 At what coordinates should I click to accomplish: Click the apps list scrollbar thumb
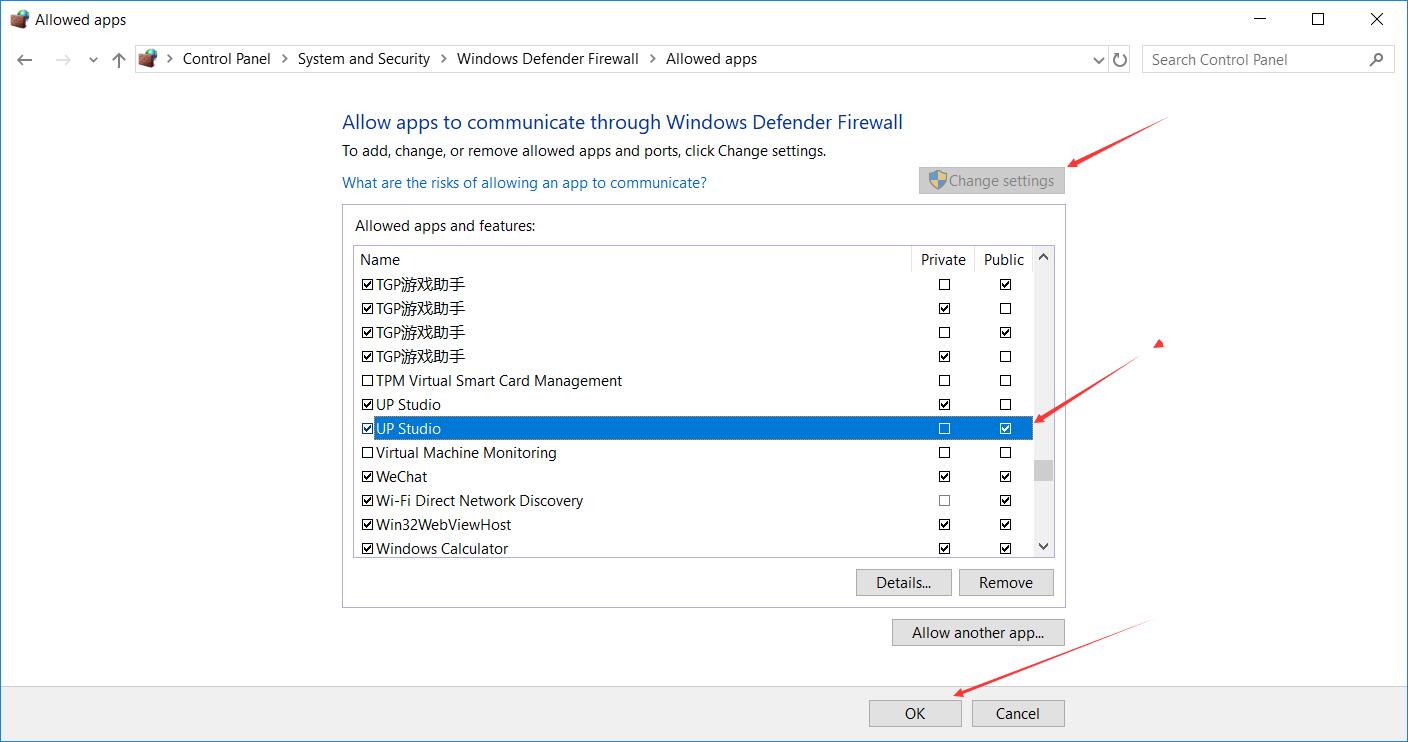(x=1043, y=470)
